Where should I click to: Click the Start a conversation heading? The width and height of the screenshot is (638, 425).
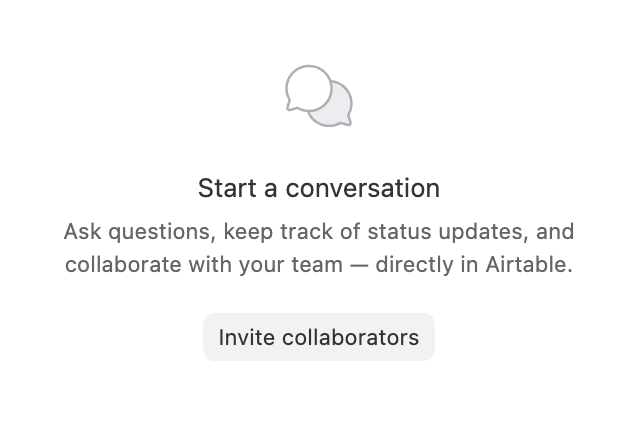(x=319, y=188)
